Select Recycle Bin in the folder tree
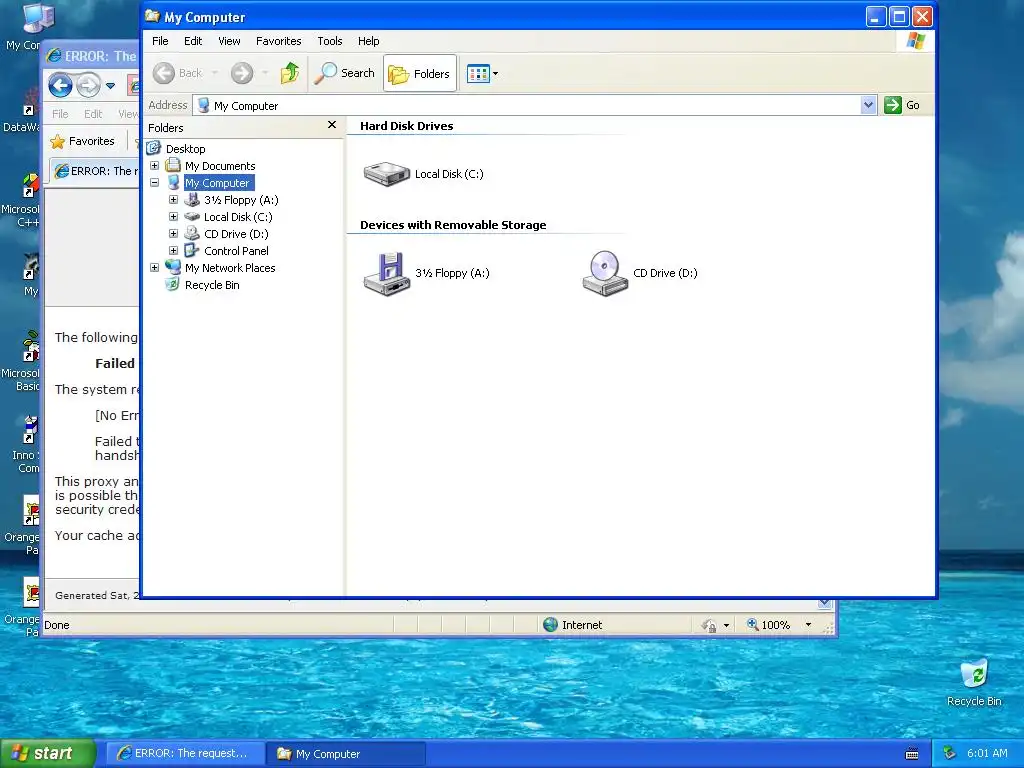Screen dimensions: 1024x768 (212, 285)
